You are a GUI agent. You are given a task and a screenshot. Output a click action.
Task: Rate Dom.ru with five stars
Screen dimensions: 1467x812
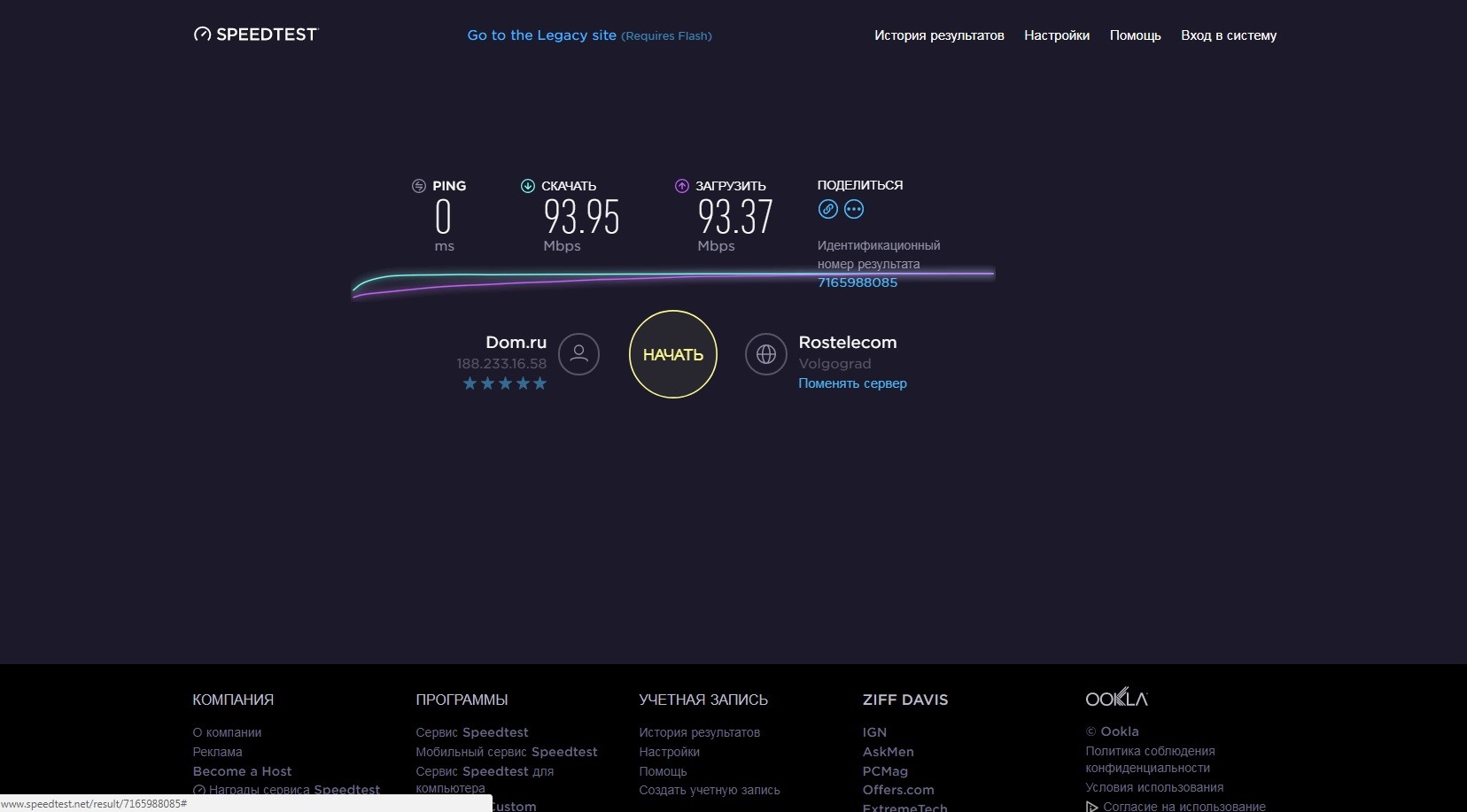tap(539, 383)
